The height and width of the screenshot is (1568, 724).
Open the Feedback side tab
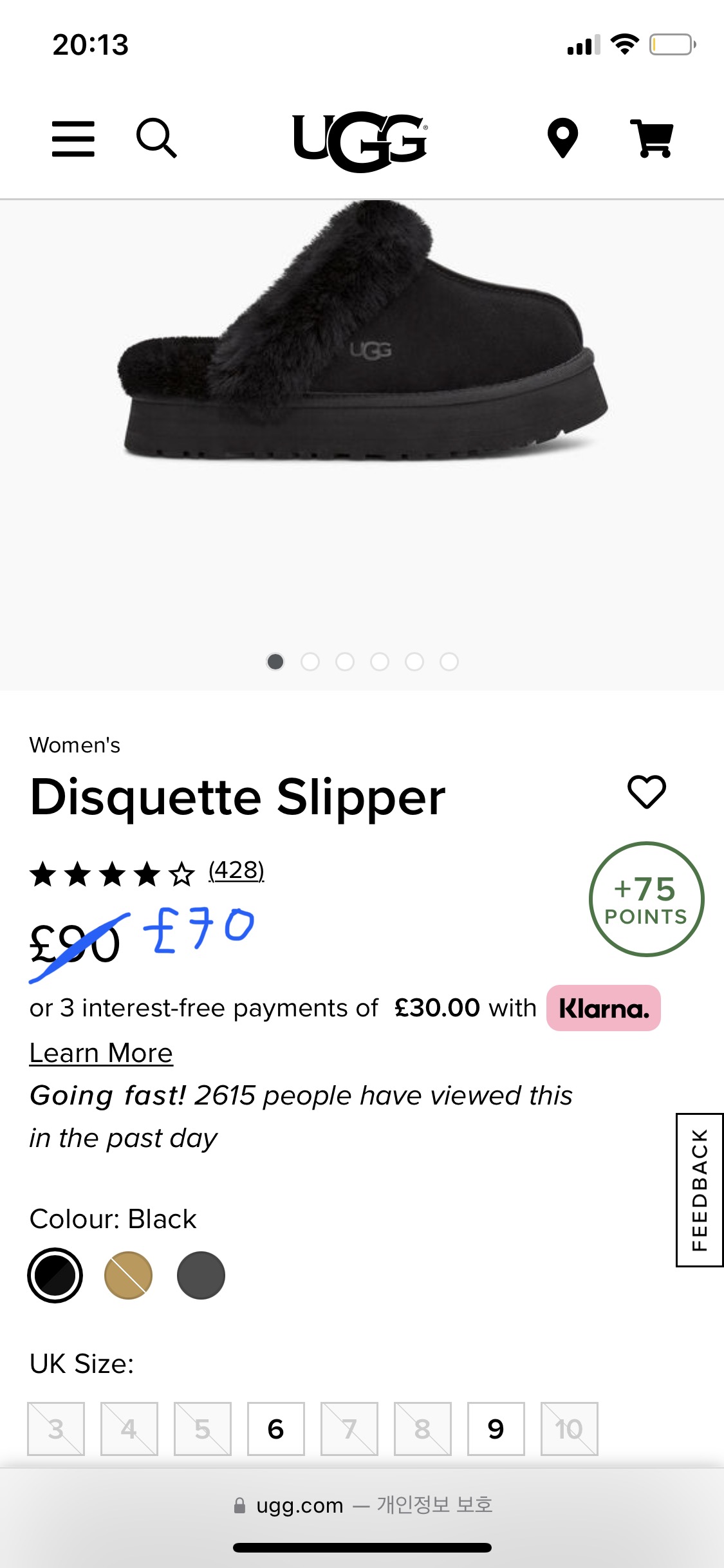pos(700,1190)
